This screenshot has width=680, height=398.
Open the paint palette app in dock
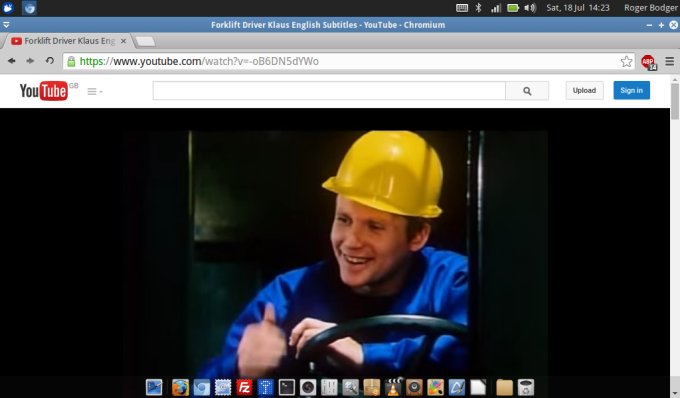435,387
